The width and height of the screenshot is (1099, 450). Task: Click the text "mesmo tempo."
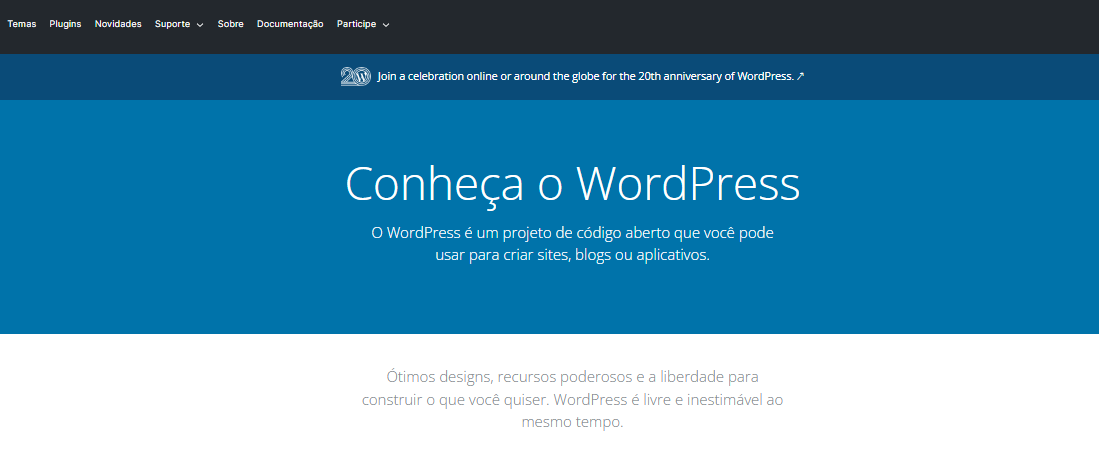572,423
